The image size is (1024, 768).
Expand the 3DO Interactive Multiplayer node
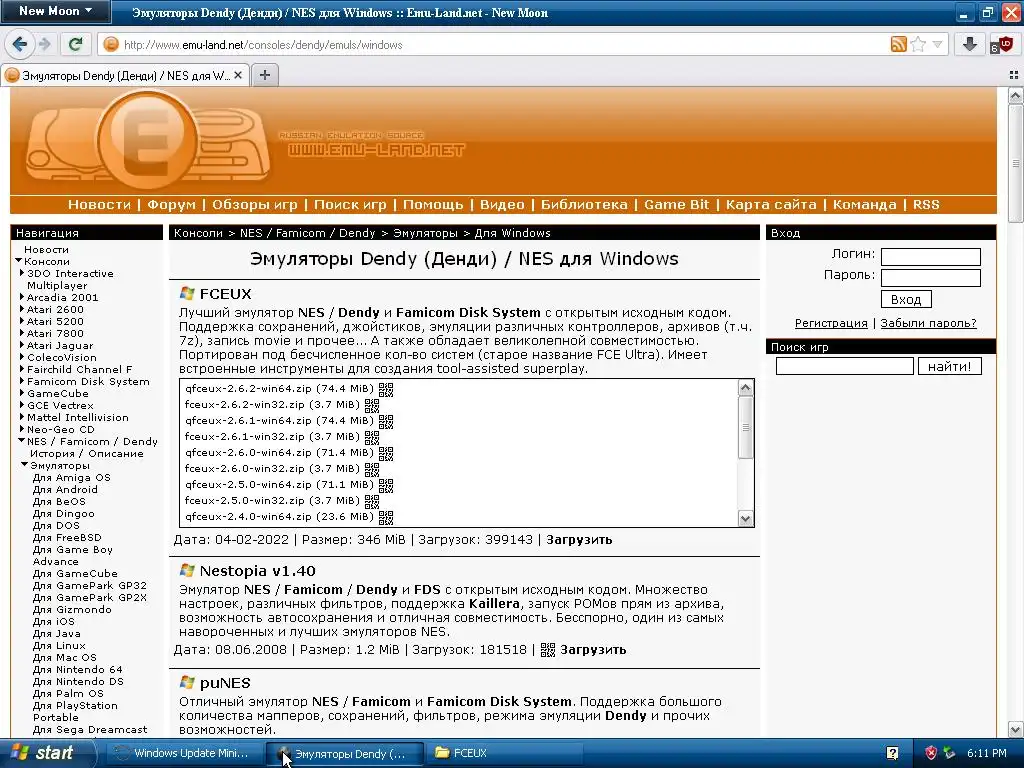coord(22,273)
